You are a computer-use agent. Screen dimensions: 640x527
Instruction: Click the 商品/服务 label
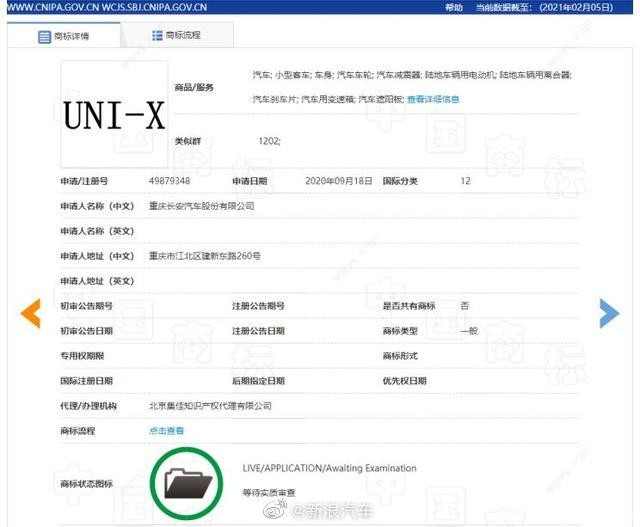(x=194, y=87)
